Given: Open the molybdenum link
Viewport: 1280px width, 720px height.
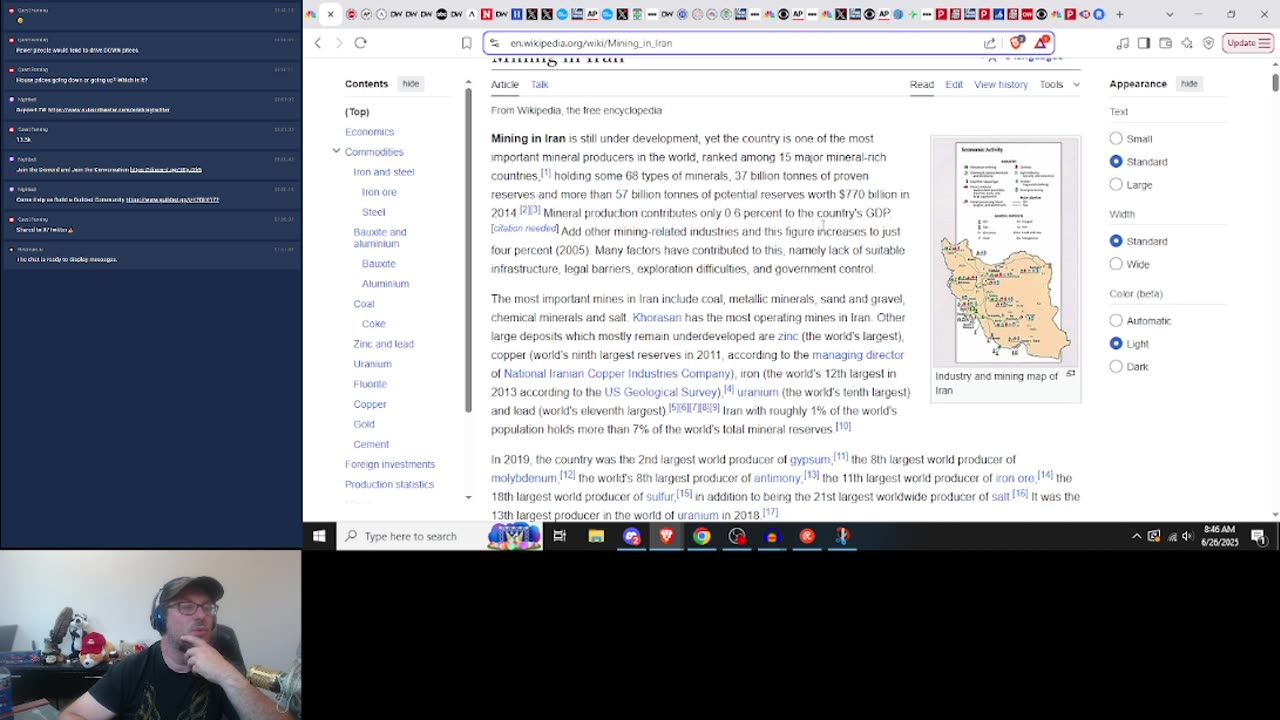Looking at the screenshot, I should [523, 478].
